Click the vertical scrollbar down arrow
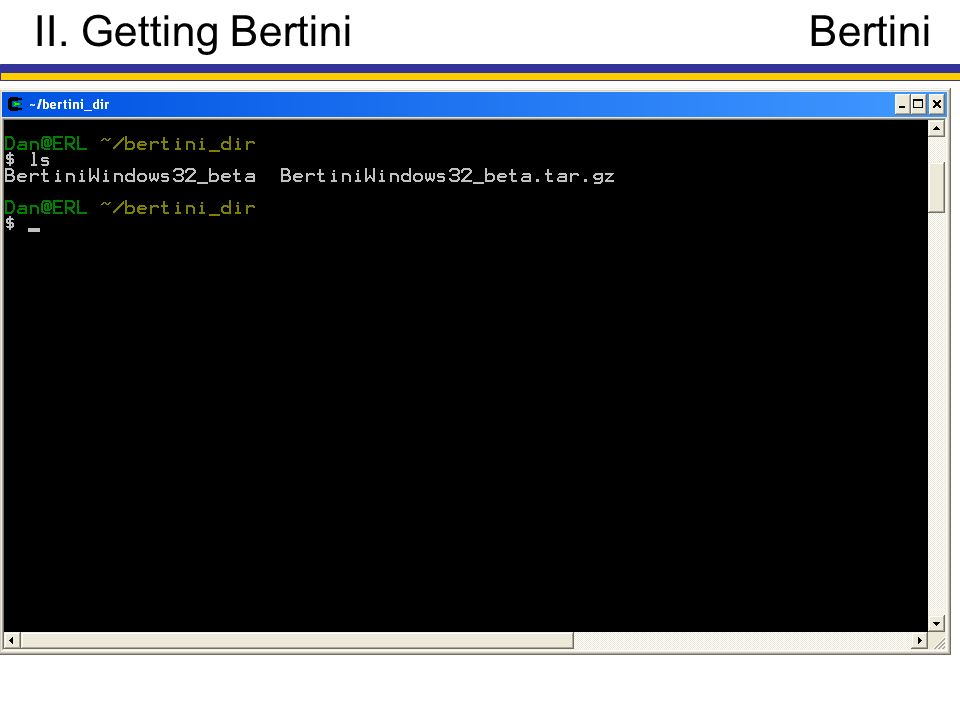 coord(936,624)
